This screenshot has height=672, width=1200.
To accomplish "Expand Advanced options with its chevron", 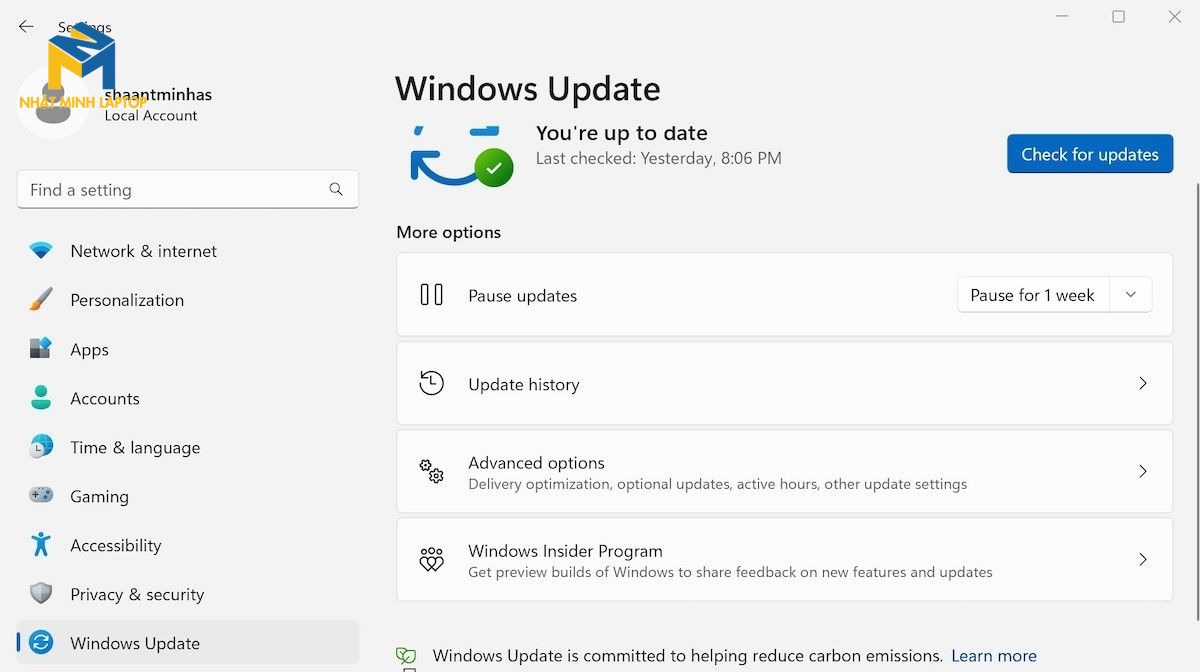I will [x=1143, y=471].
